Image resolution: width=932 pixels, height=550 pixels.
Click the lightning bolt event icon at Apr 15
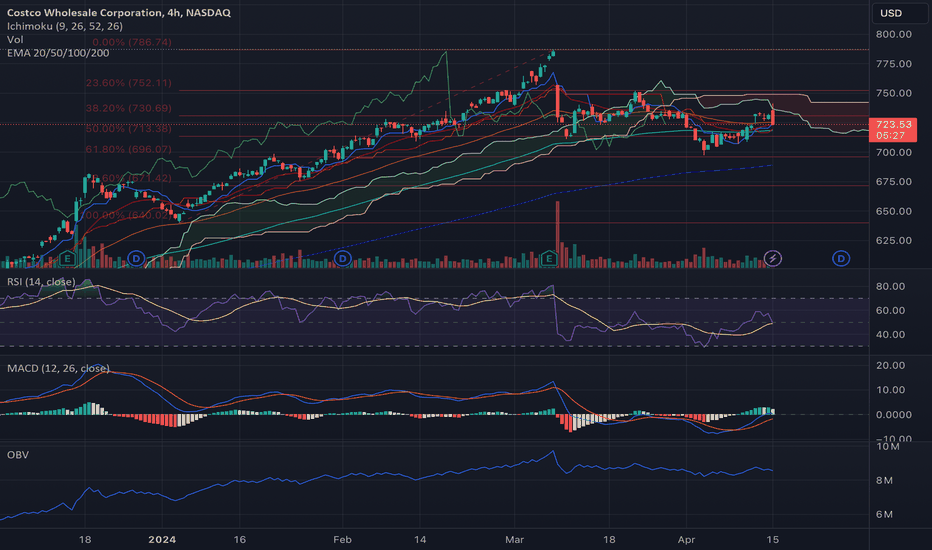pos(772,259)
